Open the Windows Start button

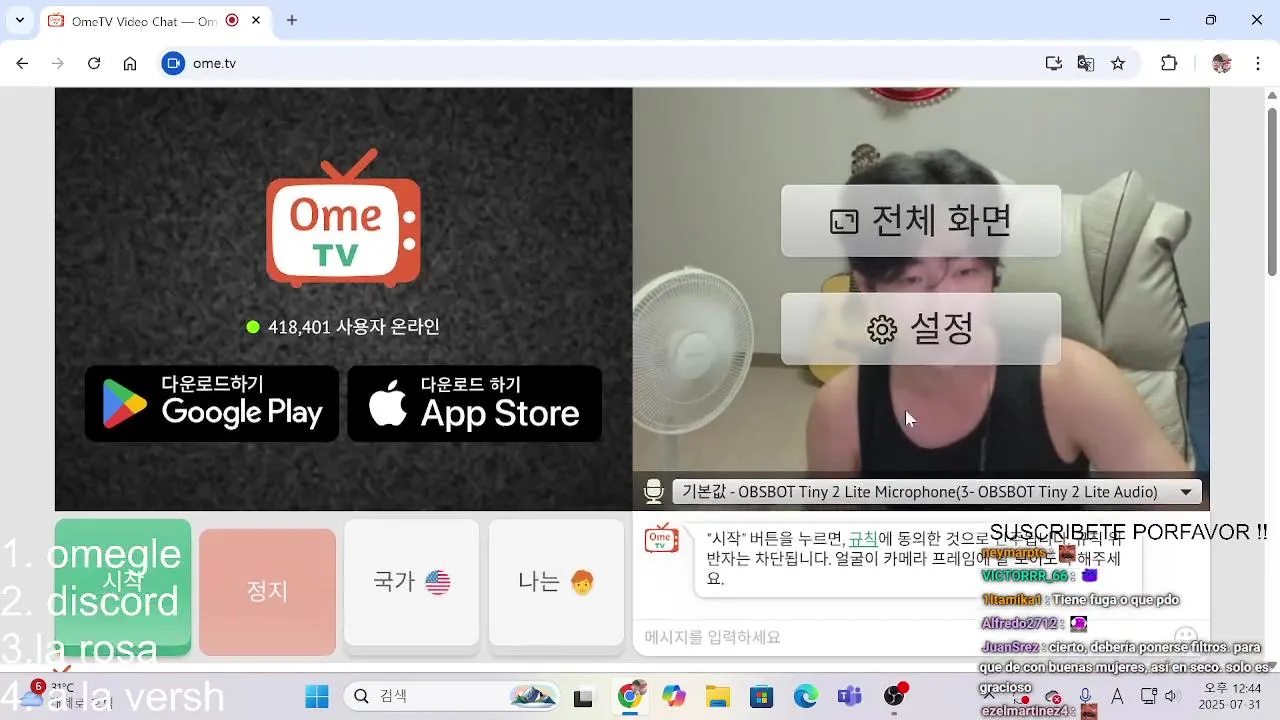317,696
